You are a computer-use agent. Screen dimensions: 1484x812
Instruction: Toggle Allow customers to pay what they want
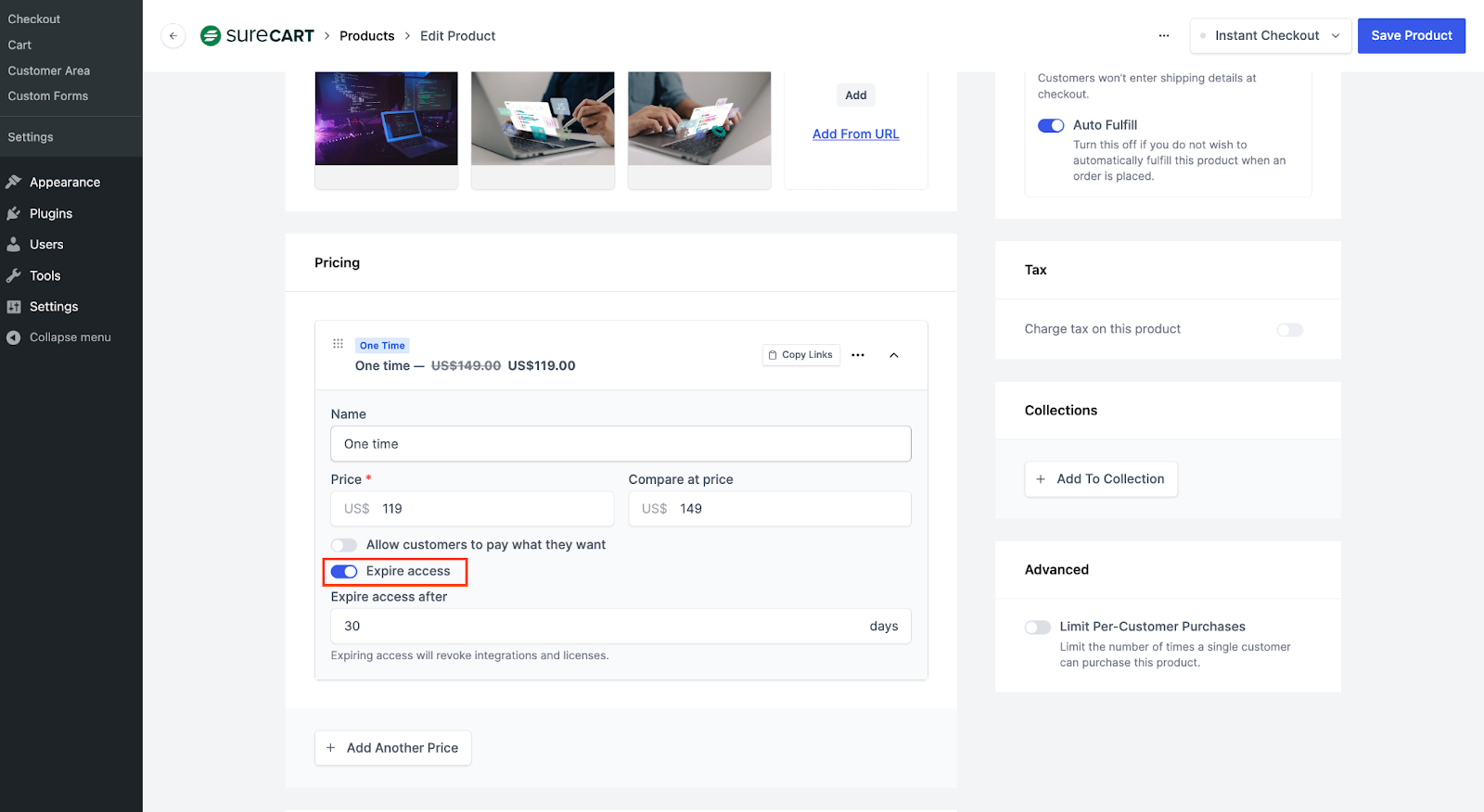(344, 545)
